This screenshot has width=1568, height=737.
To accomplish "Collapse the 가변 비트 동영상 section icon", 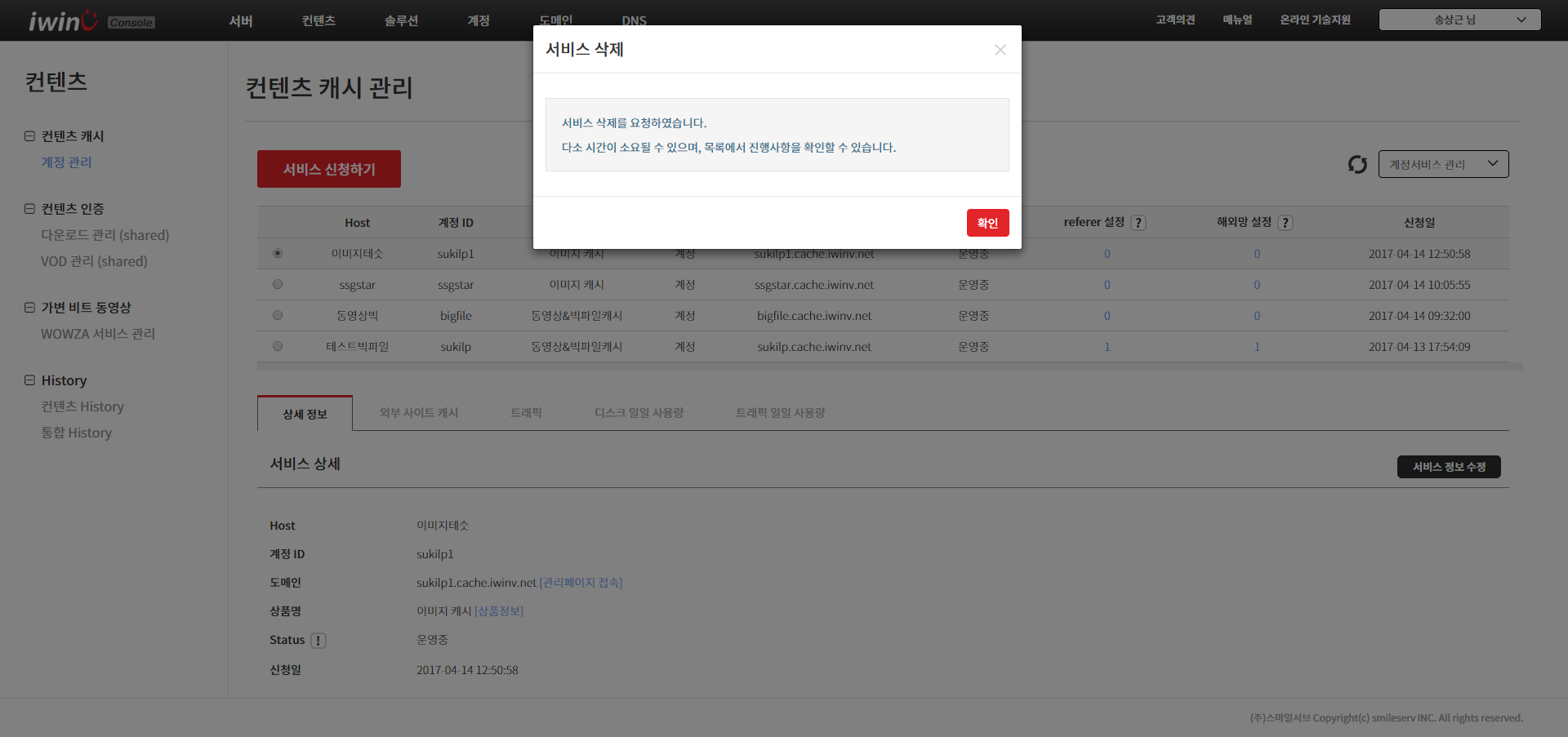I will [29, 308].
